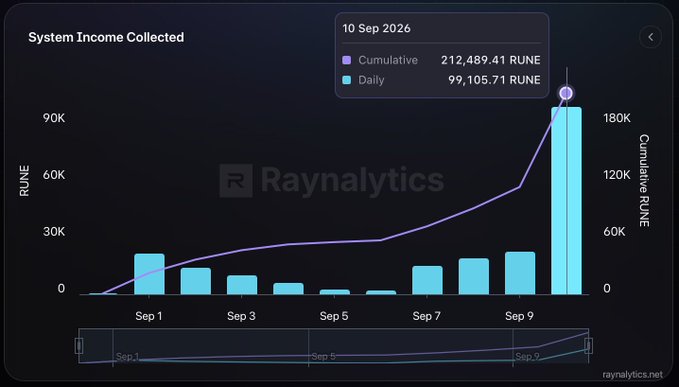Click the Sep 9 x-axis label

point(519,316)
